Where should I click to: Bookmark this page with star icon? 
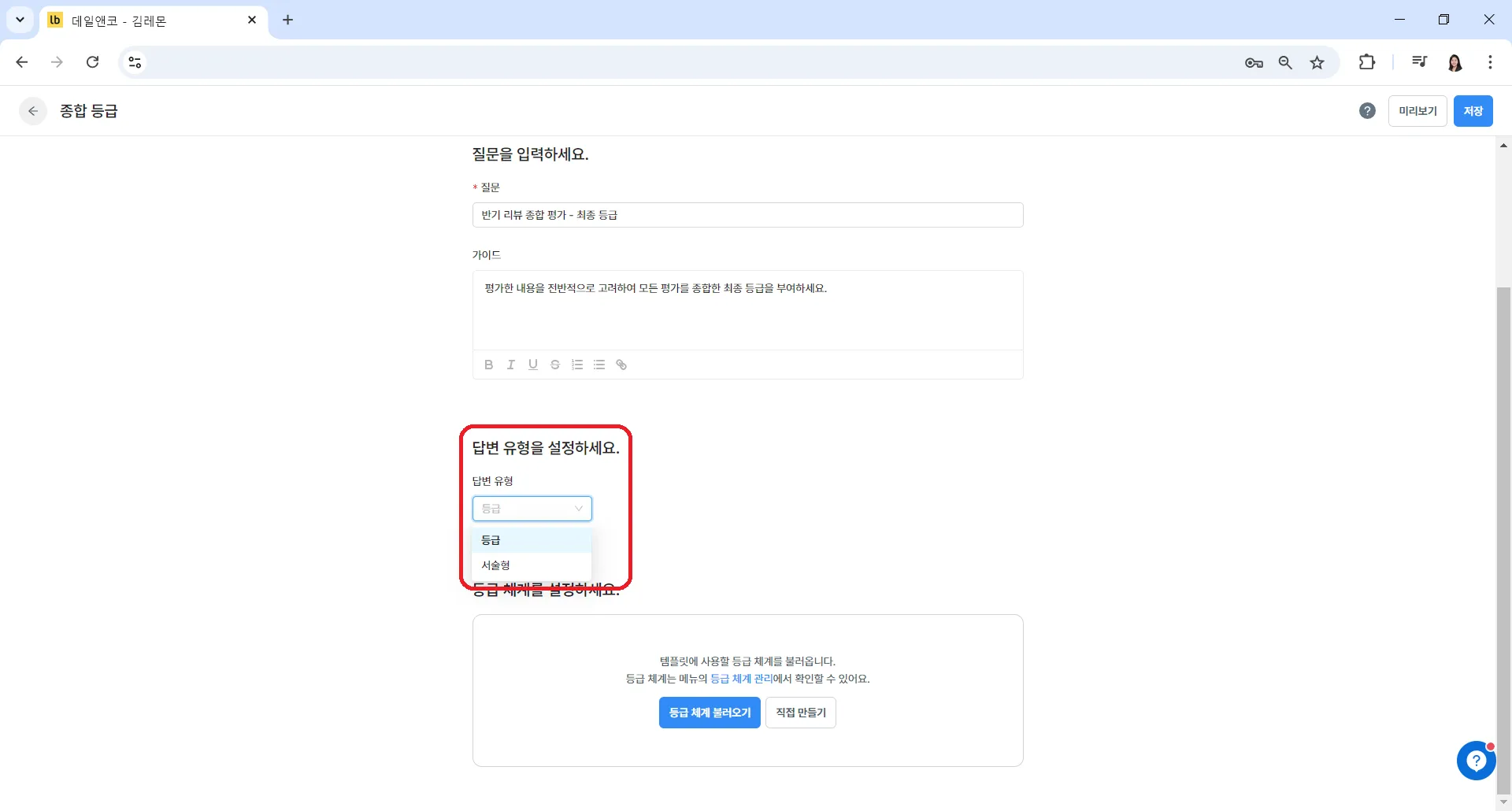[1317, 63]
